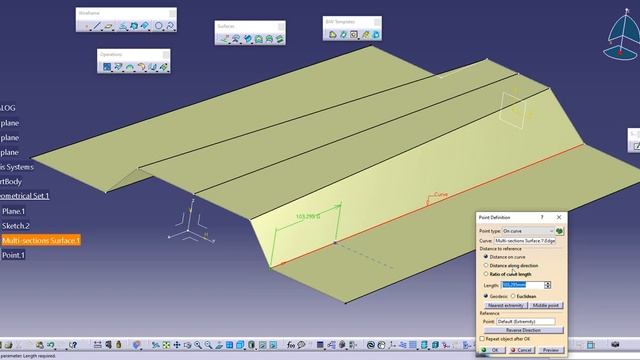Image resolution: width=640 pixels, height=360 pixels.
Task: Select the Intersection tool in Wireframe toolbar
Action: click(134, 26)
